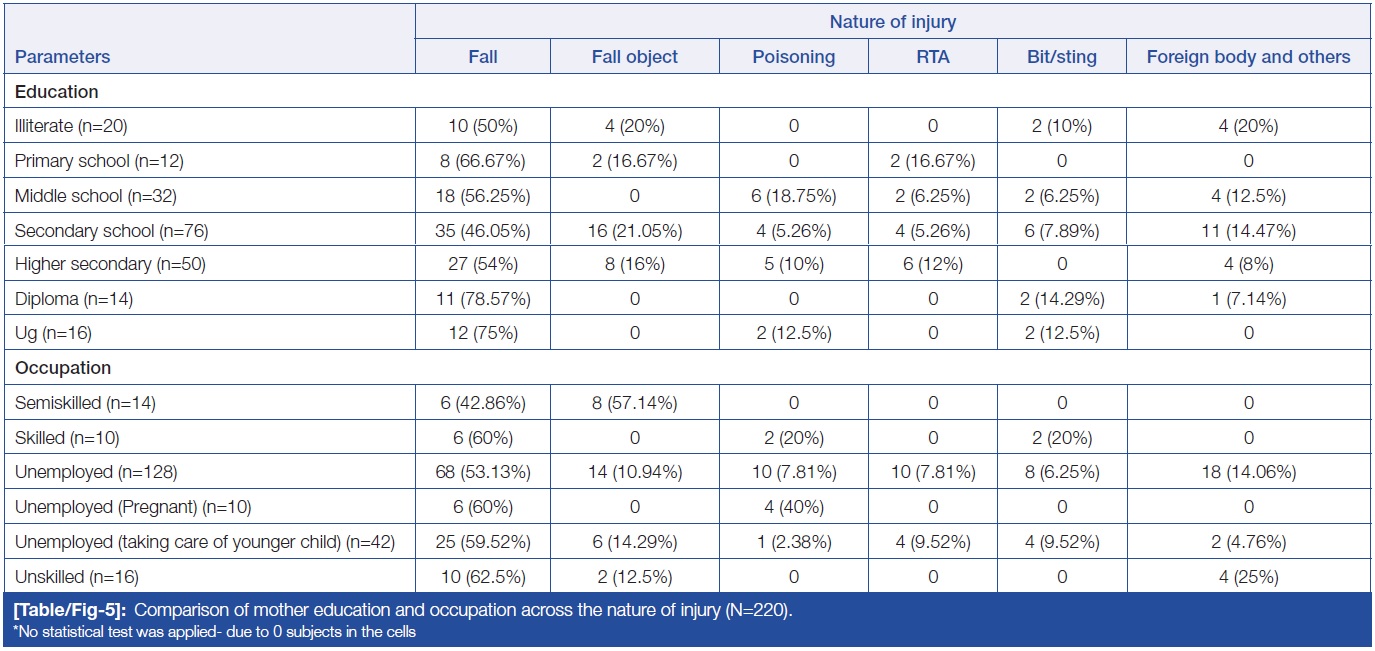Image resolution: width=1375 pixels, height=651 pixels.
Task: Click the "Occupation" section heading
Action: pyautogui.click(x=63, y=368)
